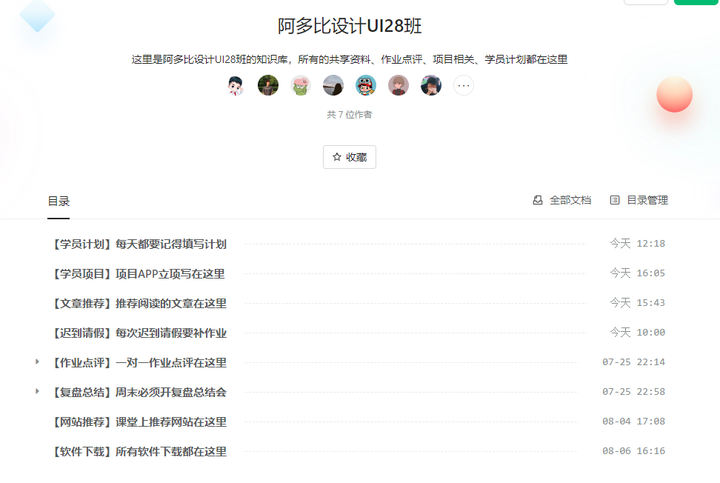The width and height of the screenshot is (720, 483).
Task: Open 【网站推荐】课堂上推荐网站在这里
Action: click(140, 421)
